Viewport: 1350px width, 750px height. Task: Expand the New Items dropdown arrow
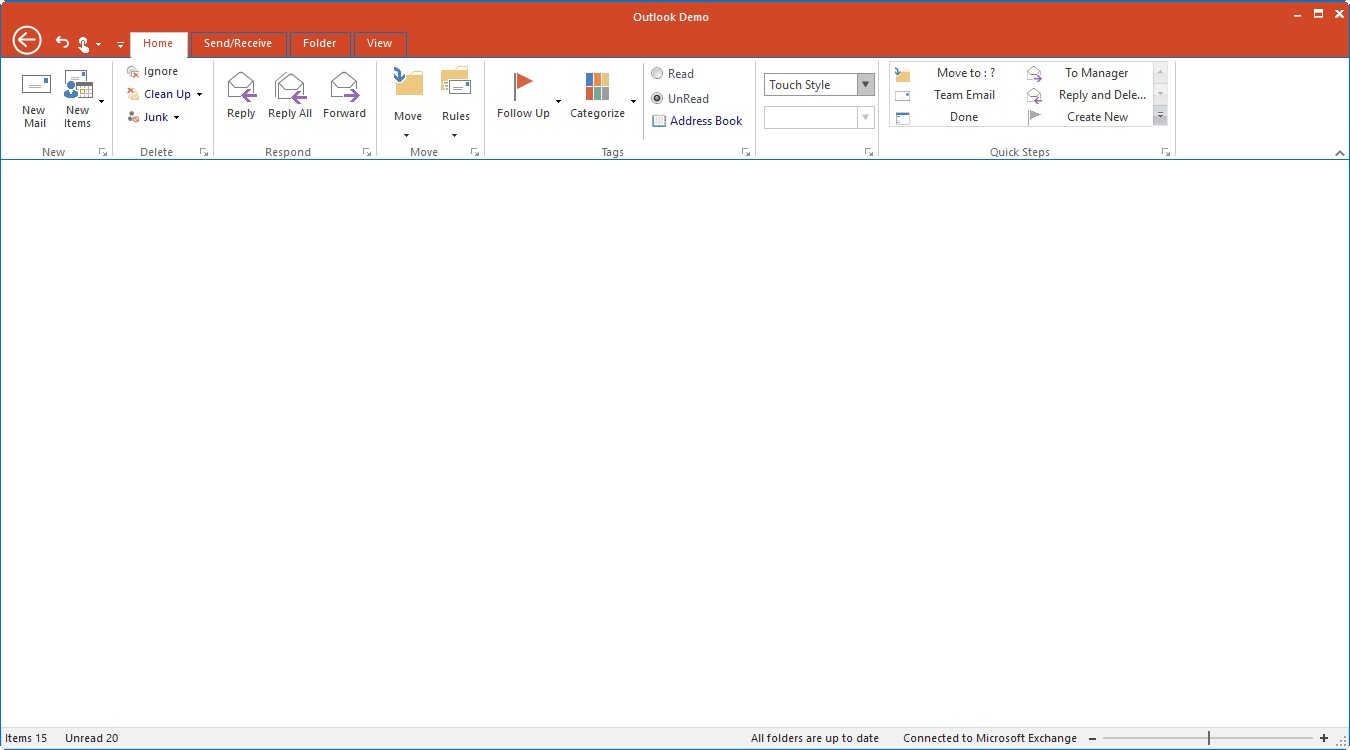[x=101, y=101]
